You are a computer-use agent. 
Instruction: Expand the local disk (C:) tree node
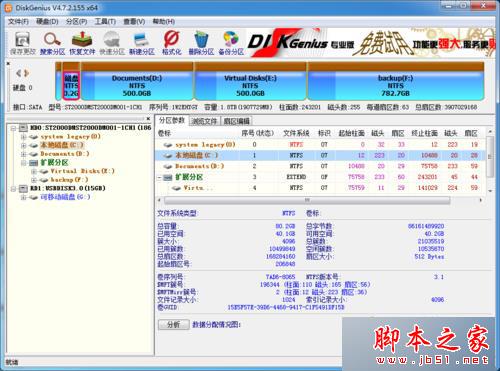pyautogui.click(x=24, y=145)
